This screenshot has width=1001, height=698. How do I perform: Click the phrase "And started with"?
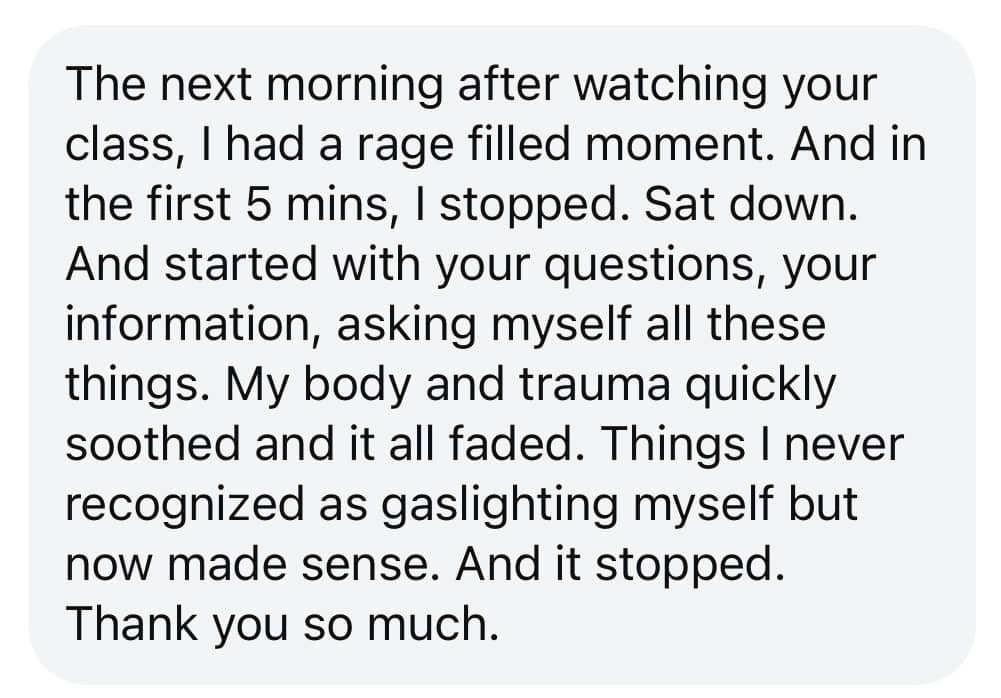pyautogui.click(x=237, y=266)
